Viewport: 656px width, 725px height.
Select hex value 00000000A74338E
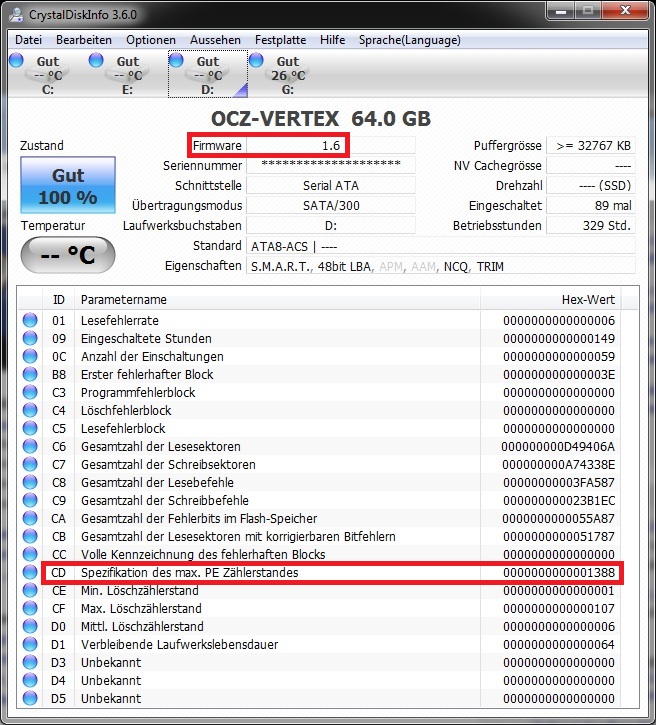[558, 465]
